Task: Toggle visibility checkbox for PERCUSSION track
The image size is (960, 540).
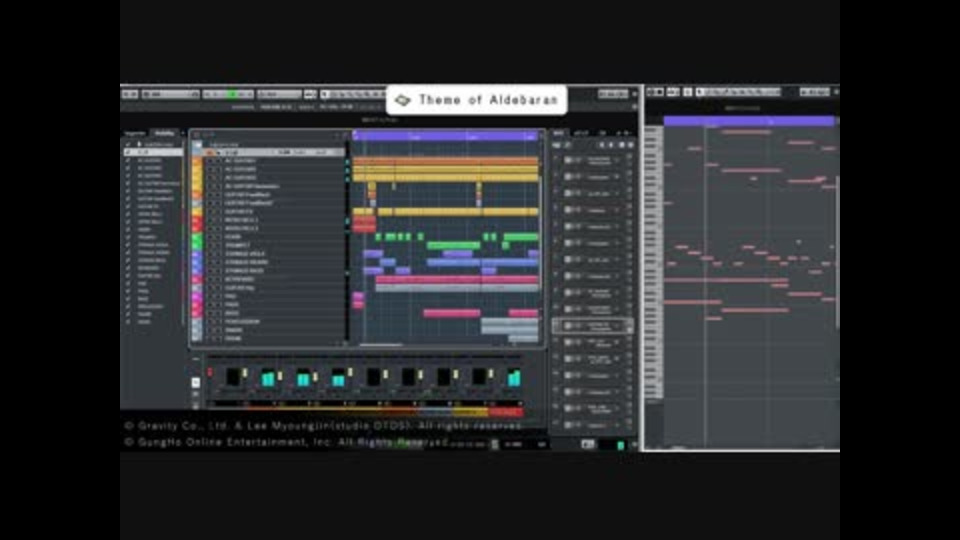Action: pyautogui.click(x=128, y=306)
